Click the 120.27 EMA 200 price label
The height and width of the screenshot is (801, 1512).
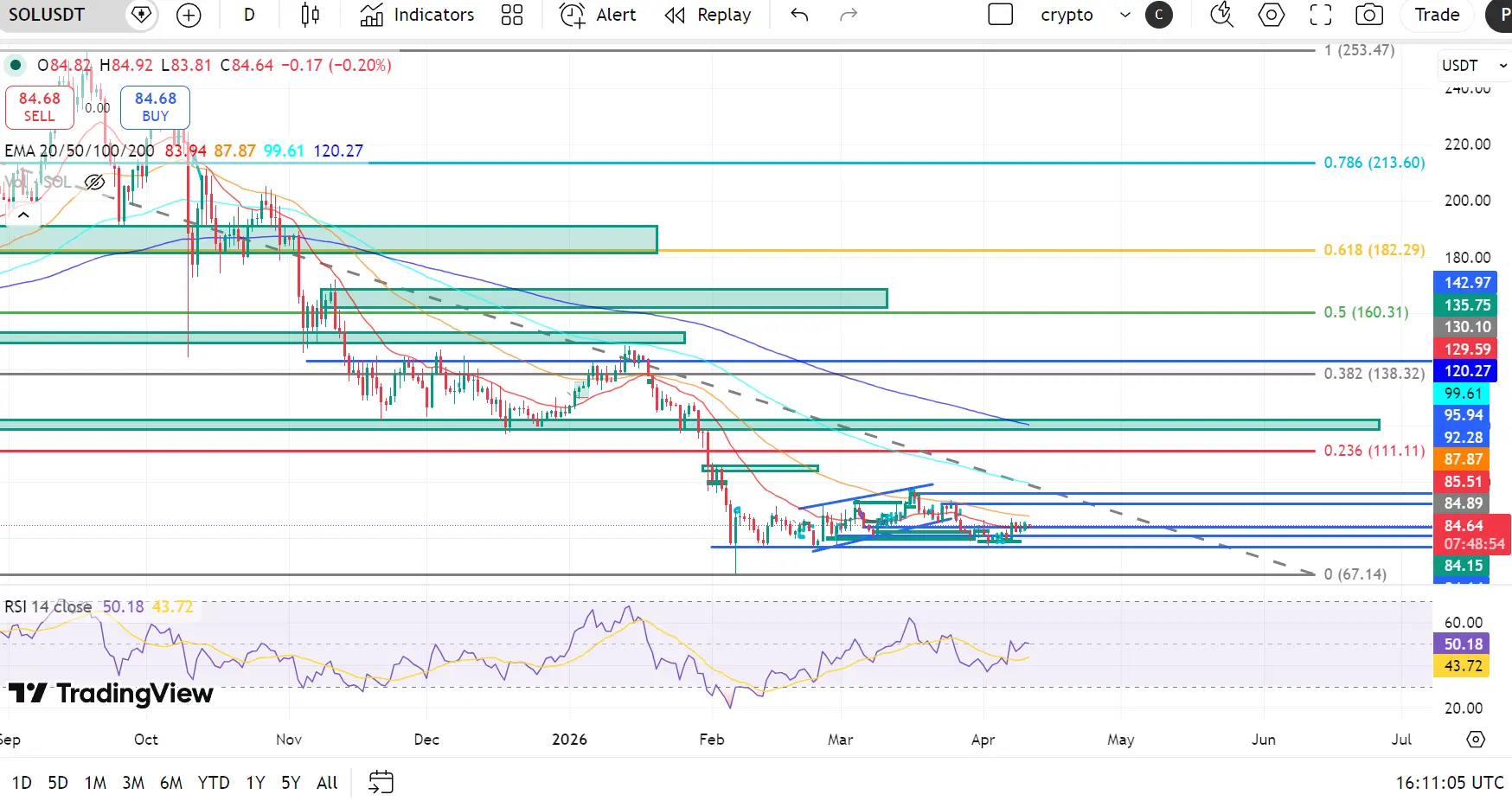click(x=1467, y=371)
